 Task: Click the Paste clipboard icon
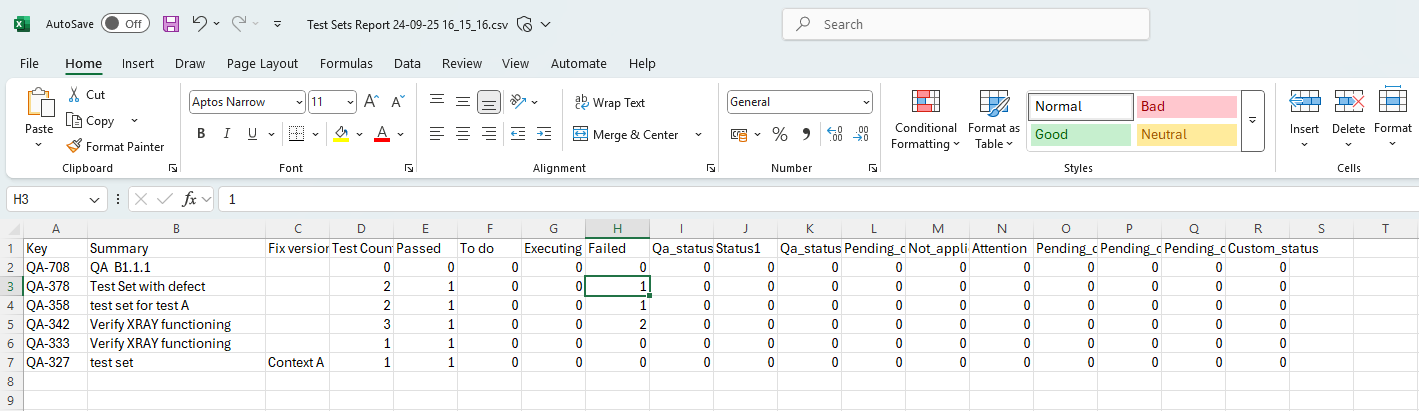click(39, 104)
